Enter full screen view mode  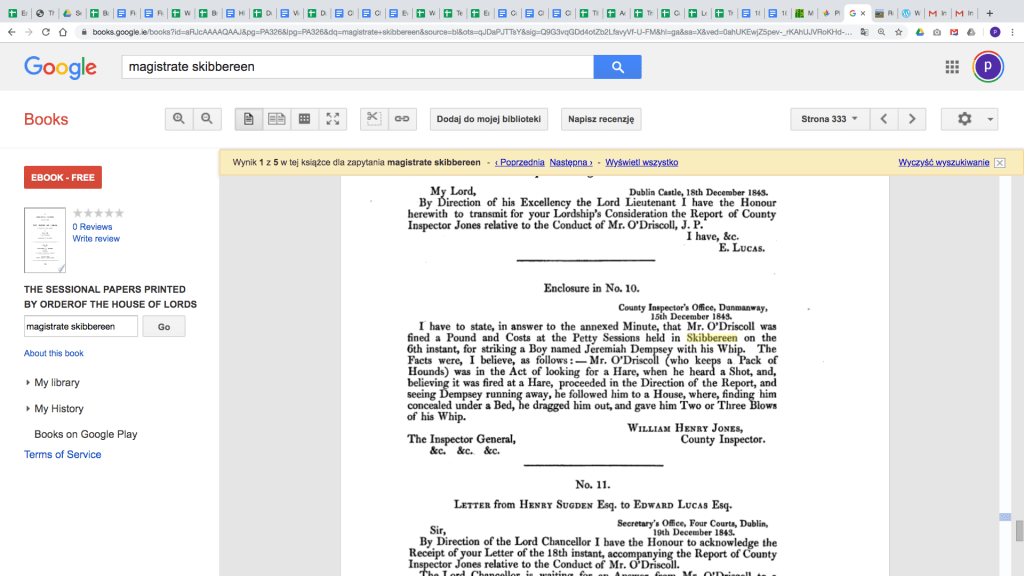point(333,119)
